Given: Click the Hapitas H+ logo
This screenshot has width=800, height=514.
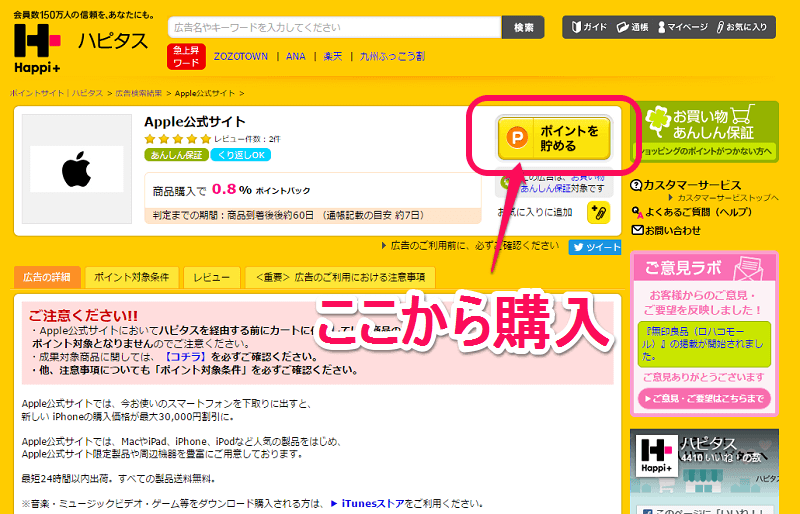Looking at the screenshot, I should pos(37,48).
